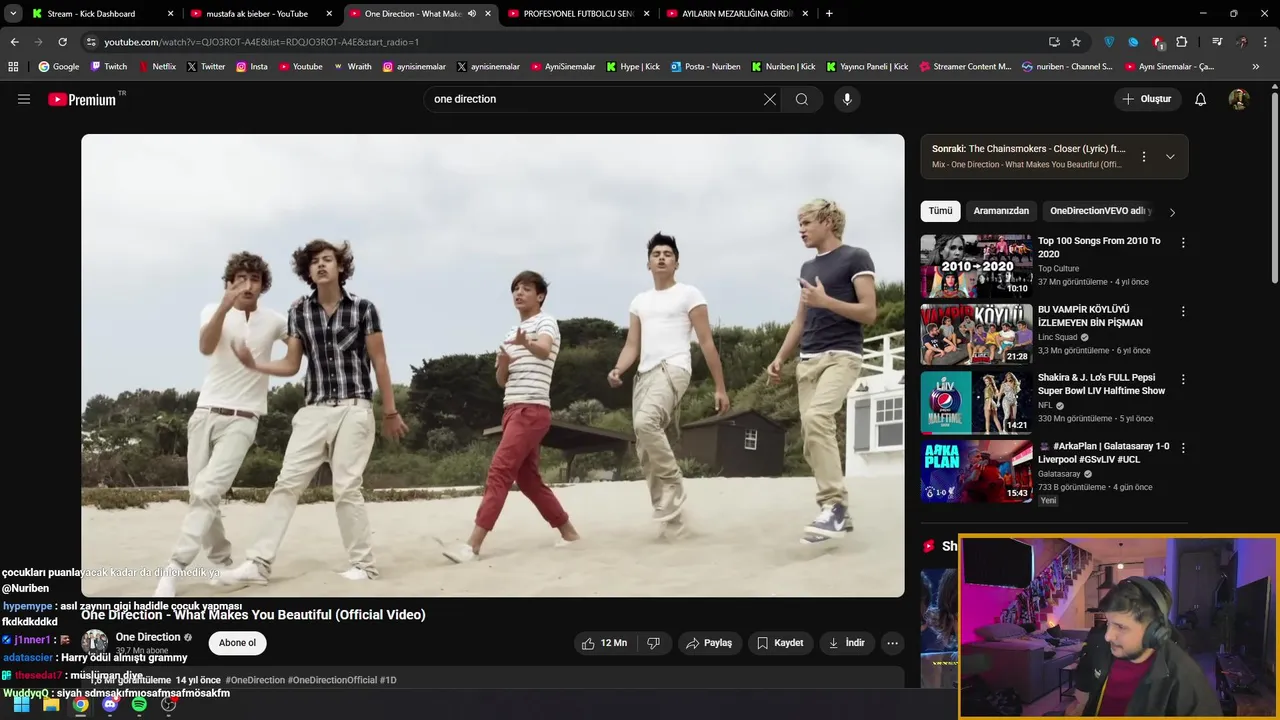
Task: Open the Netflix bookmark
Action: 157,67
